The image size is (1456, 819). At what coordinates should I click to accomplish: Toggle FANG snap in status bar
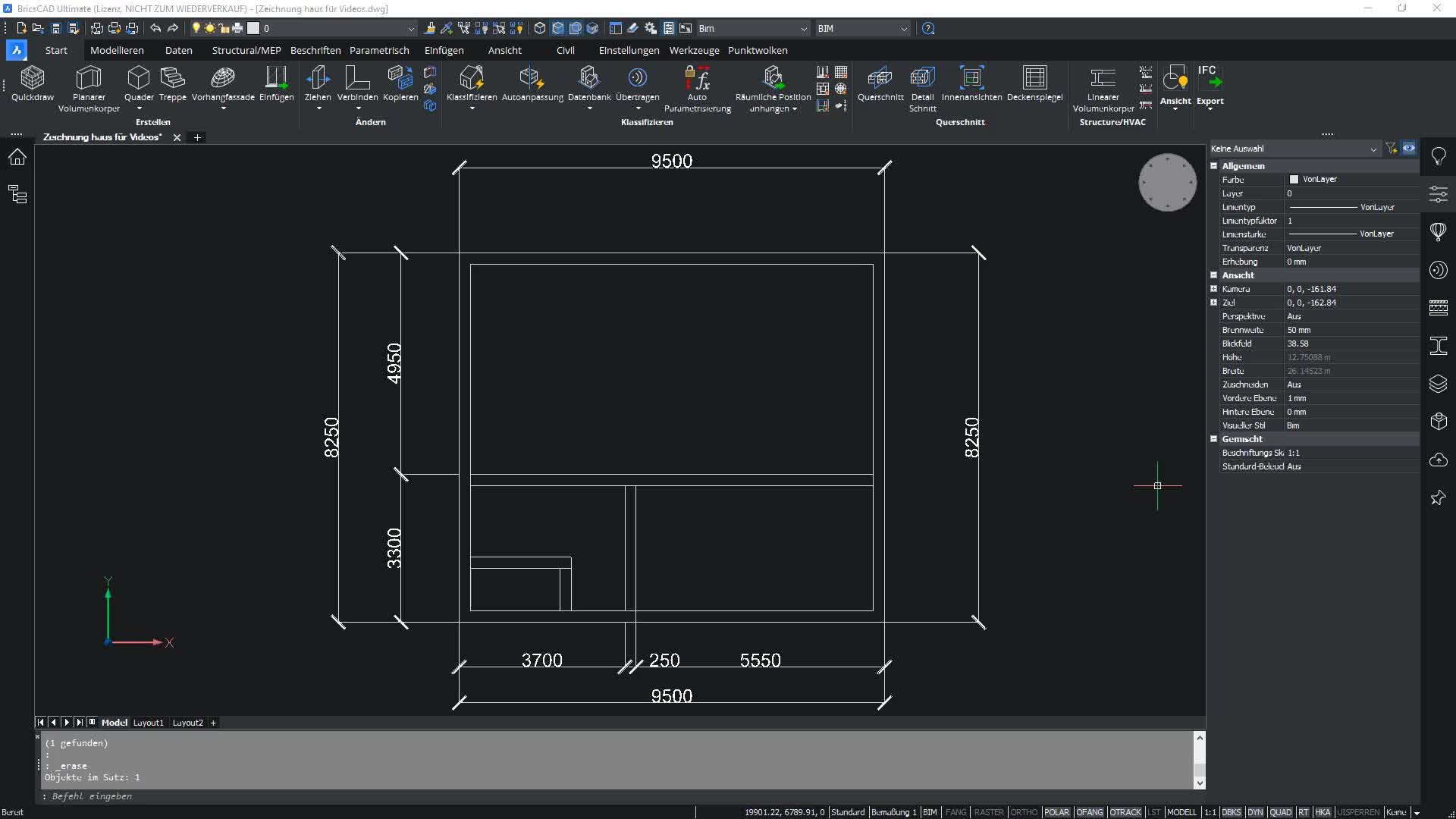click(x=955, y=812)
